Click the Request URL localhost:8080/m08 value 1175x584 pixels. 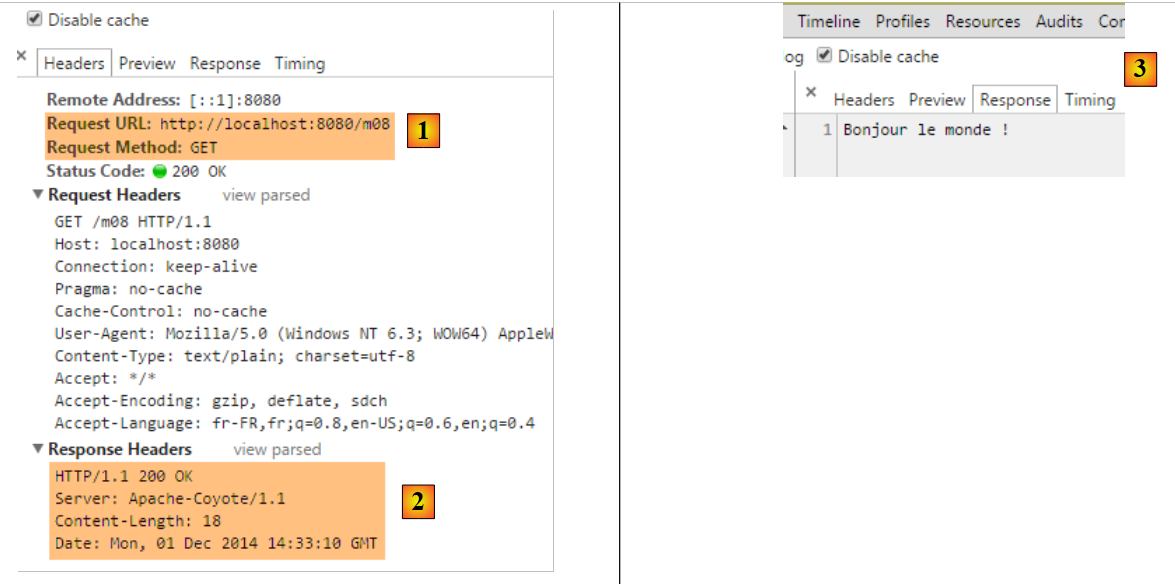[x=275, y=125]
